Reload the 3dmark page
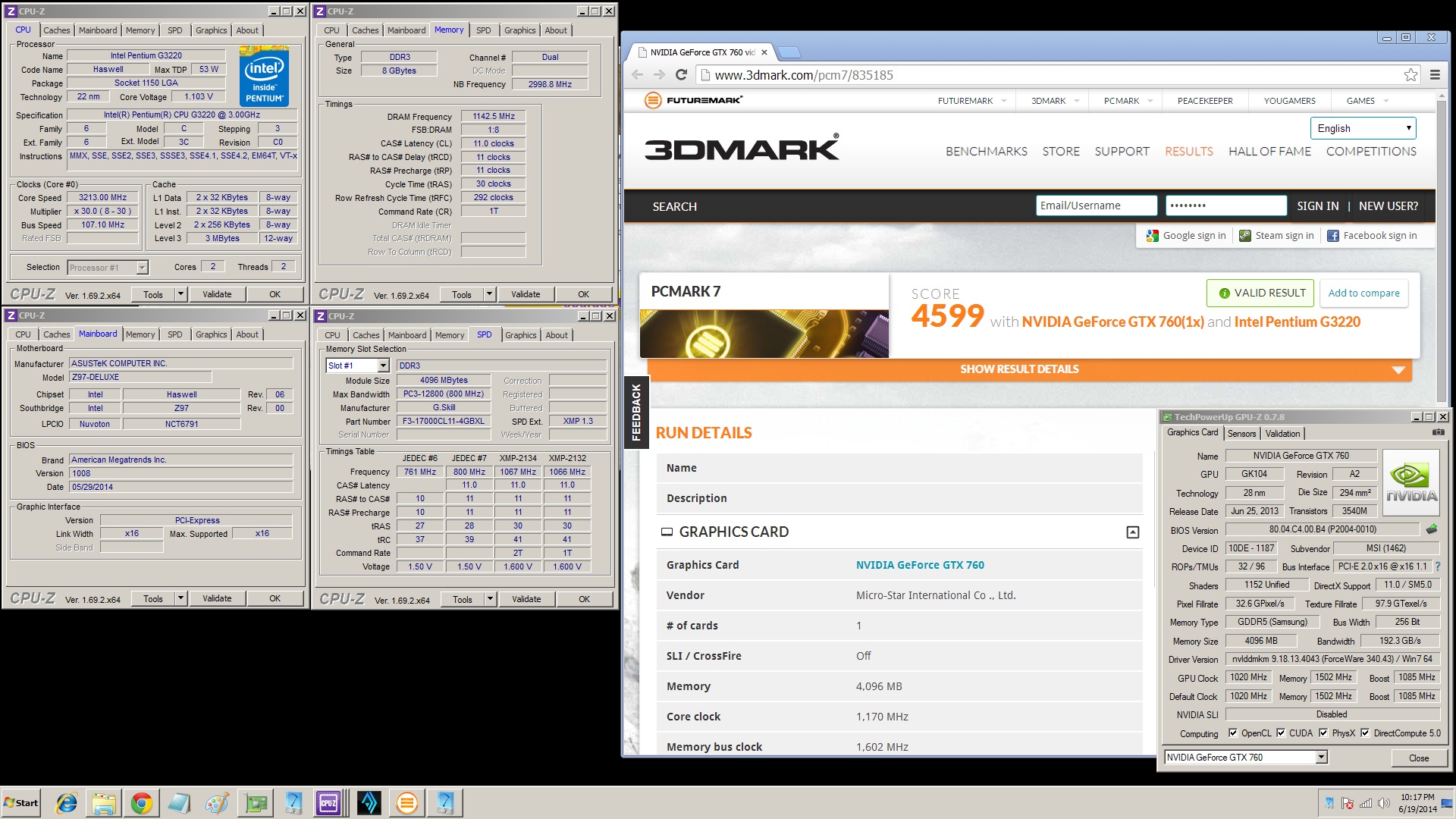This screenshot has width=1456, height=819. [x=681, y=75]
